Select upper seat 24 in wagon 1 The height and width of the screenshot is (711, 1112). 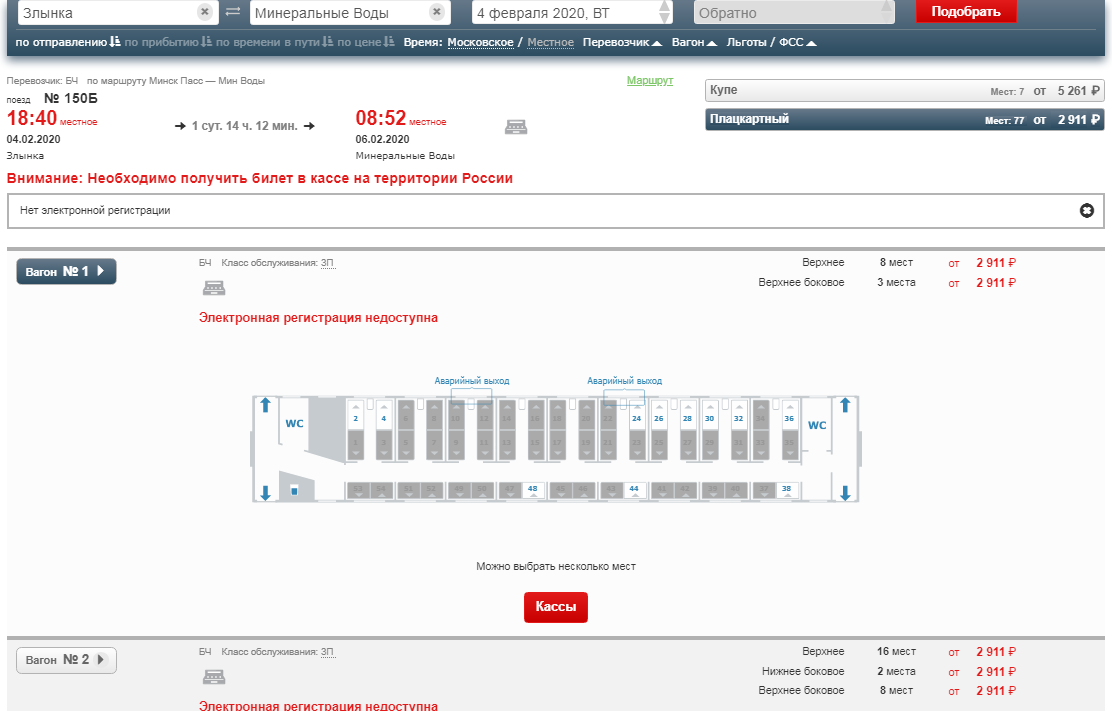coord(636,418)
